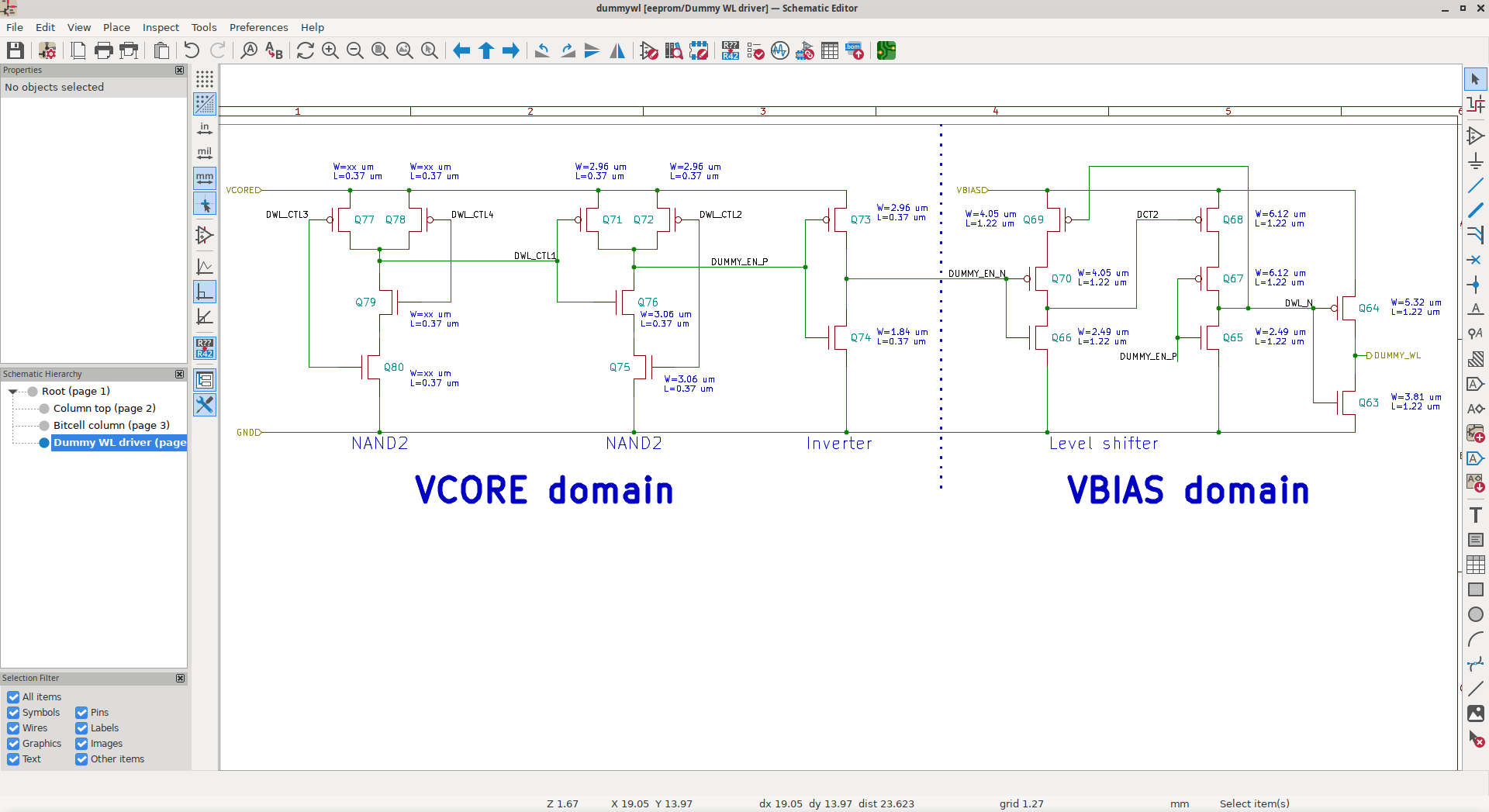This screenshot has height=812, width=1489.
Task: Switch units to millimeters
Action: pos(205,178)
